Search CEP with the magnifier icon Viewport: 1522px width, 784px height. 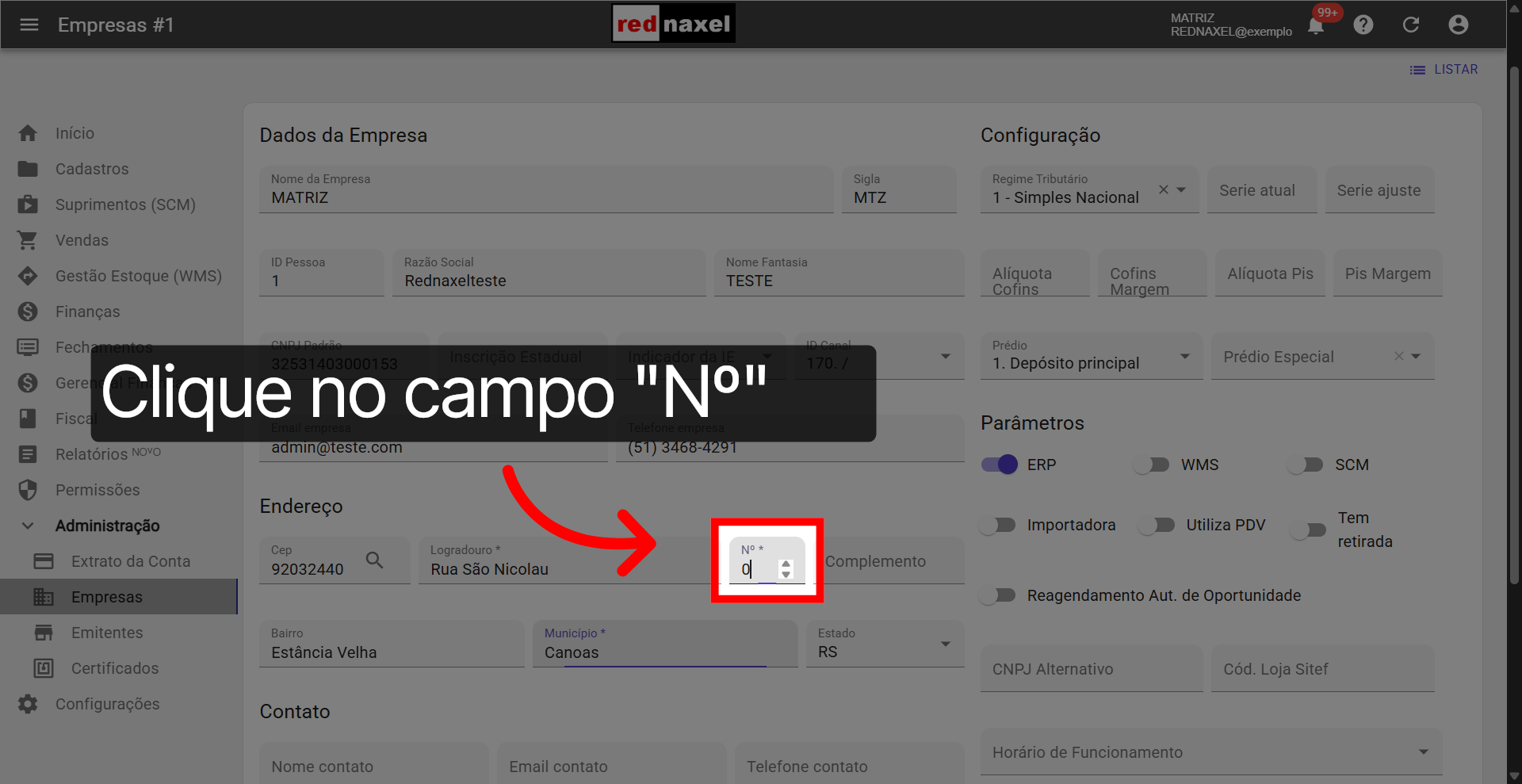(x=375, y=560)
